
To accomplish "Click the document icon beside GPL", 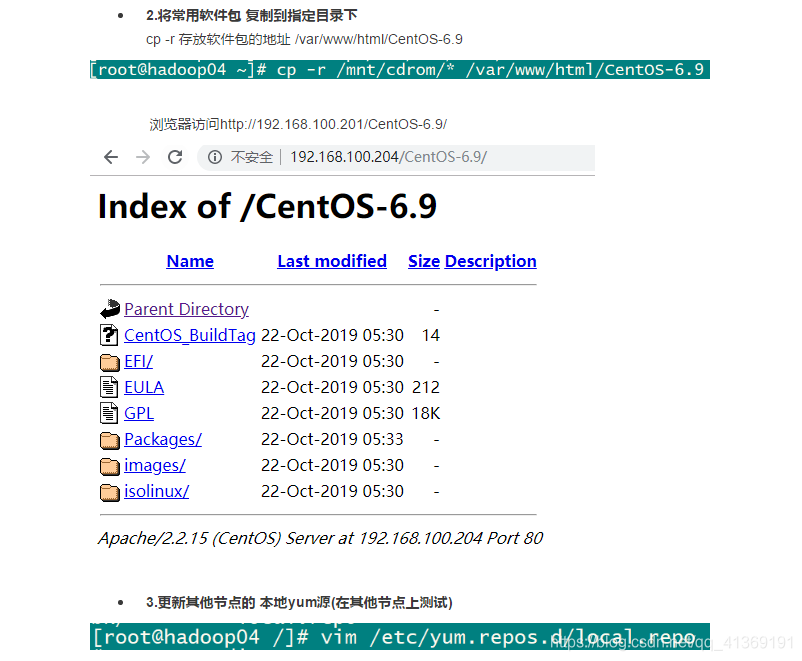I will click(x=109, y=413).
